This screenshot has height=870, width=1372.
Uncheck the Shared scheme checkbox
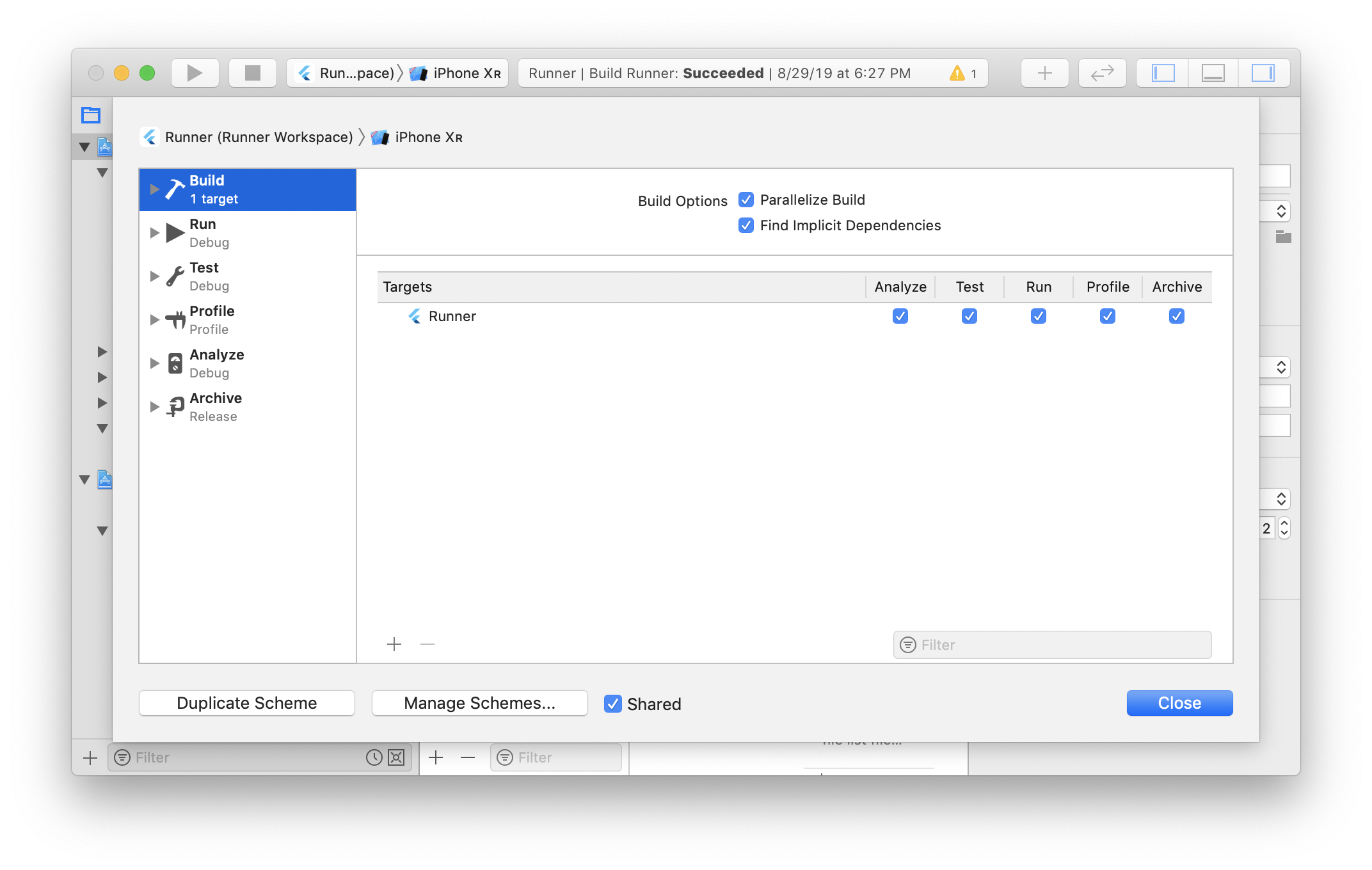coord(613,704)
